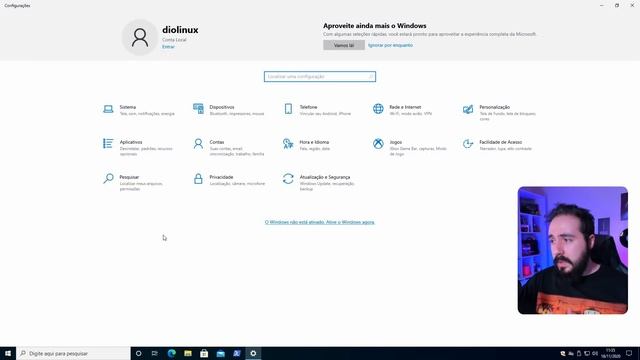Open the Mail app from the taskbar
Screen dimensions: 640x360
[x=220, y=353]
